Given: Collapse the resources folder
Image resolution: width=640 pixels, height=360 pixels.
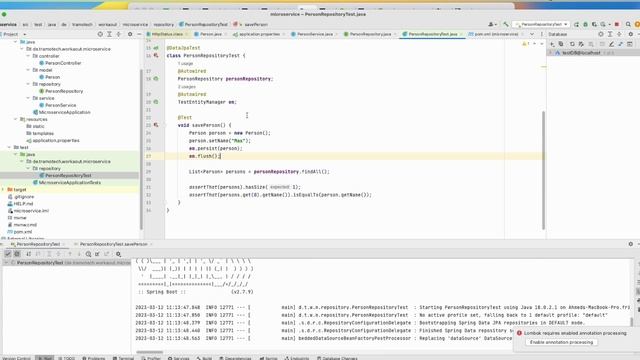Looking at the screenshot, I should pos(16,119).
